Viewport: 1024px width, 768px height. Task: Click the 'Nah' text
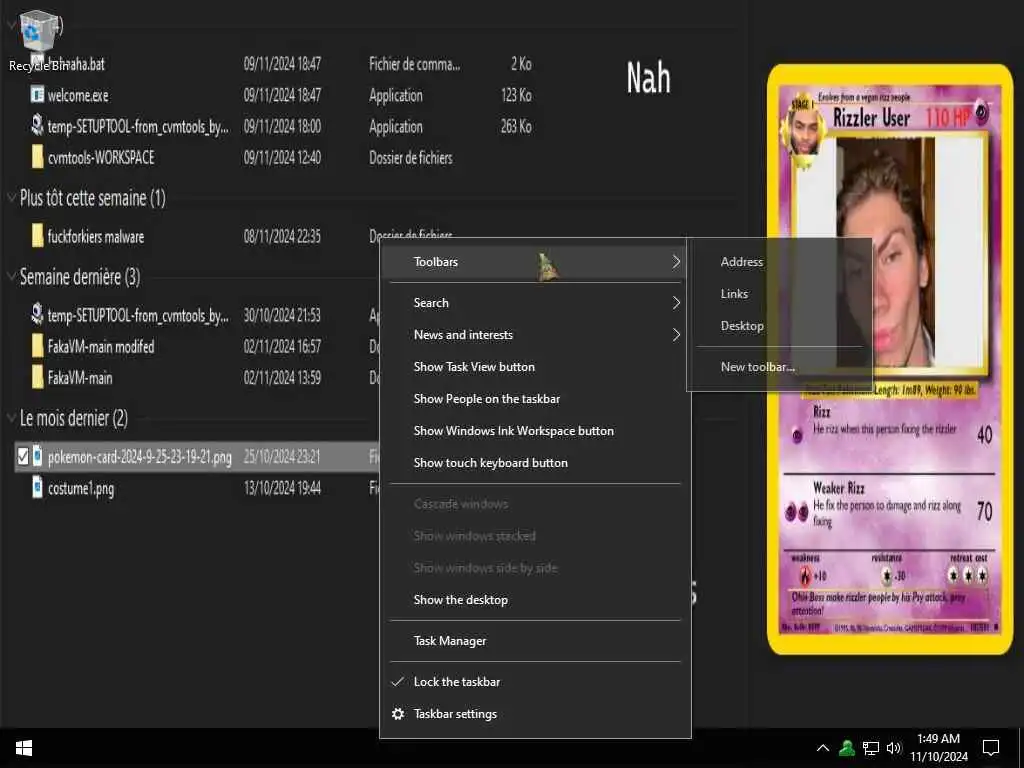(648, 78)
